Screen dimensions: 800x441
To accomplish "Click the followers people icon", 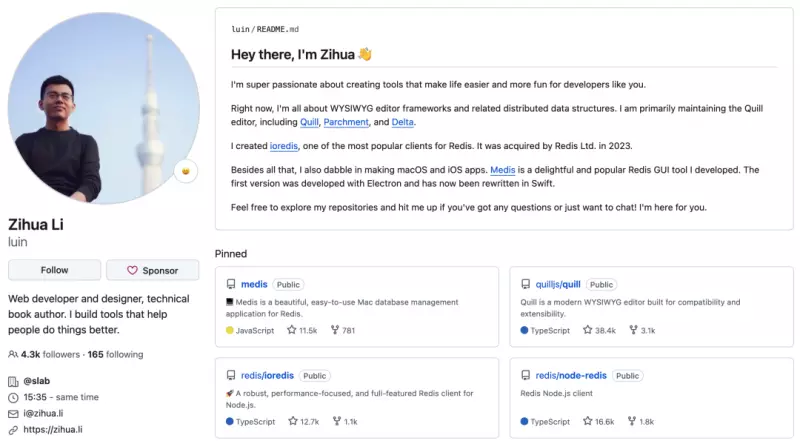I will pos(13,354).
